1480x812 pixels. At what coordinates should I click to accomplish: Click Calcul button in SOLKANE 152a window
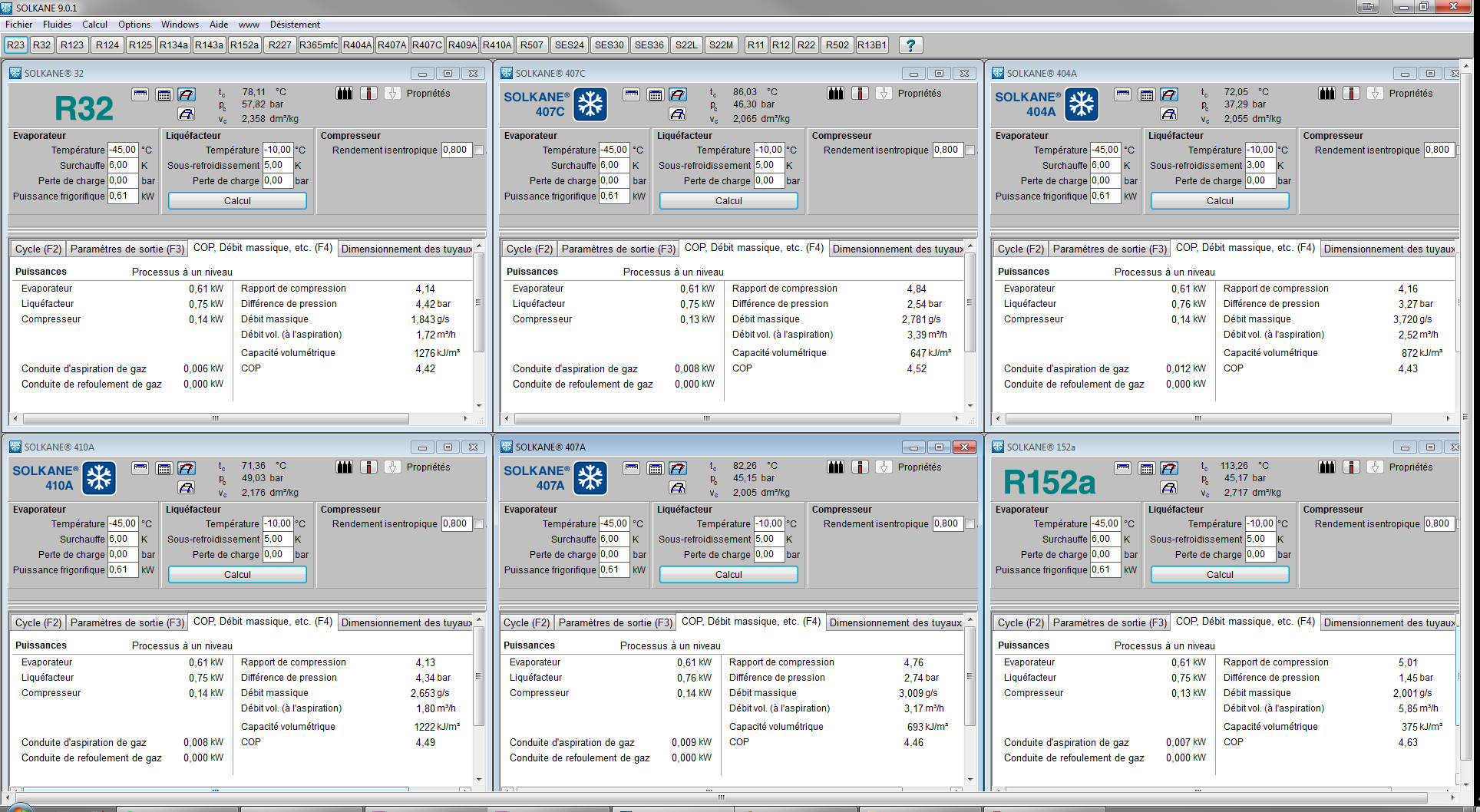[1220, 575]
